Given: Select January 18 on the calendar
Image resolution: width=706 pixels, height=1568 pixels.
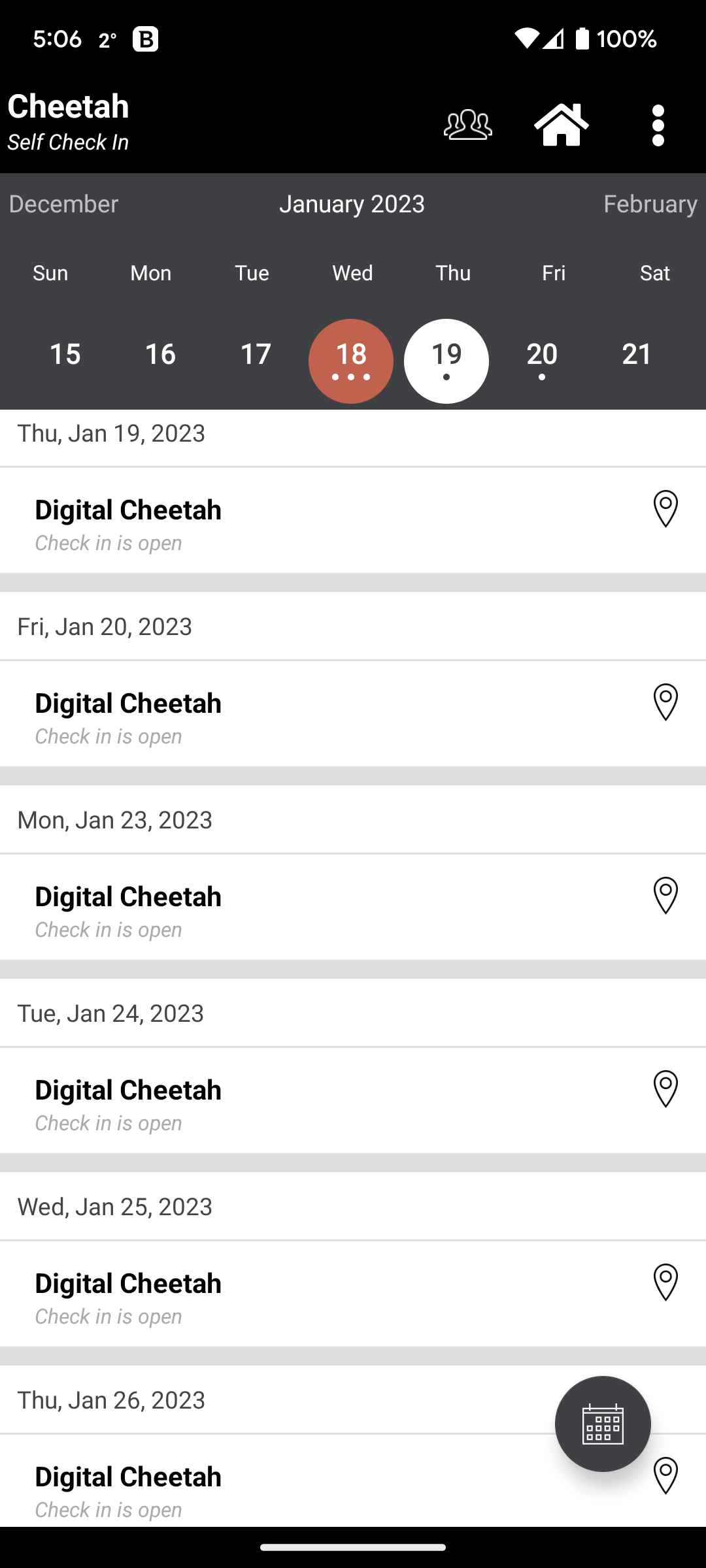Looking at the screenshot, I should pos(351,361).
